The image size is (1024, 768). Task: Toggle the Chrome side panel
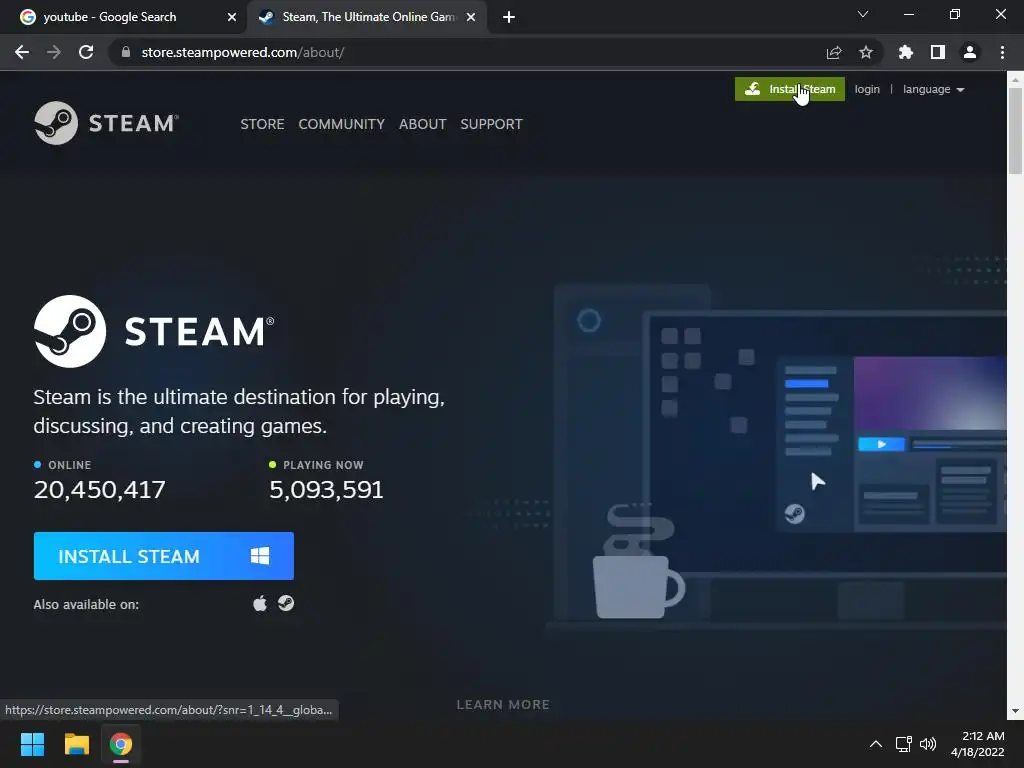[x=938, y=52]
